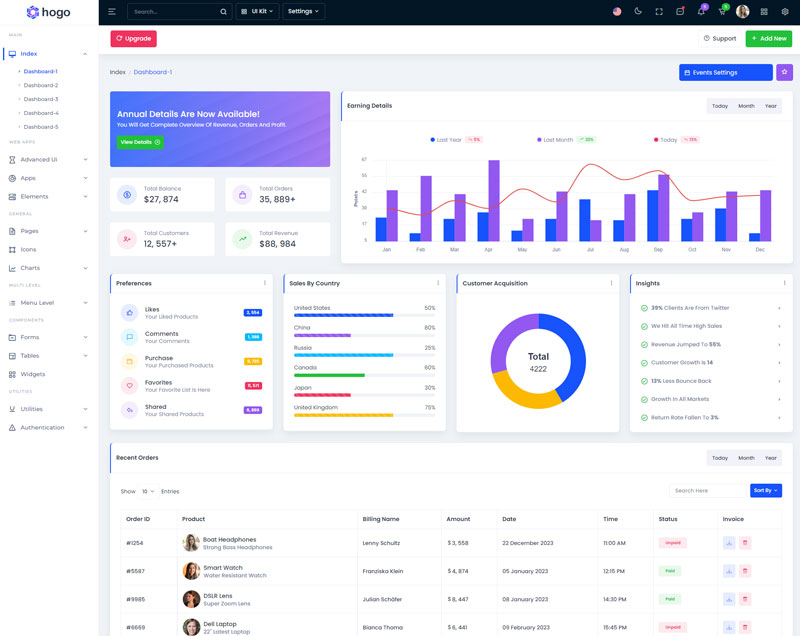Viewport: 800px width, 636px height.
Task: Click the Search Here field in Recent Orders
Action: coord(706,491)
